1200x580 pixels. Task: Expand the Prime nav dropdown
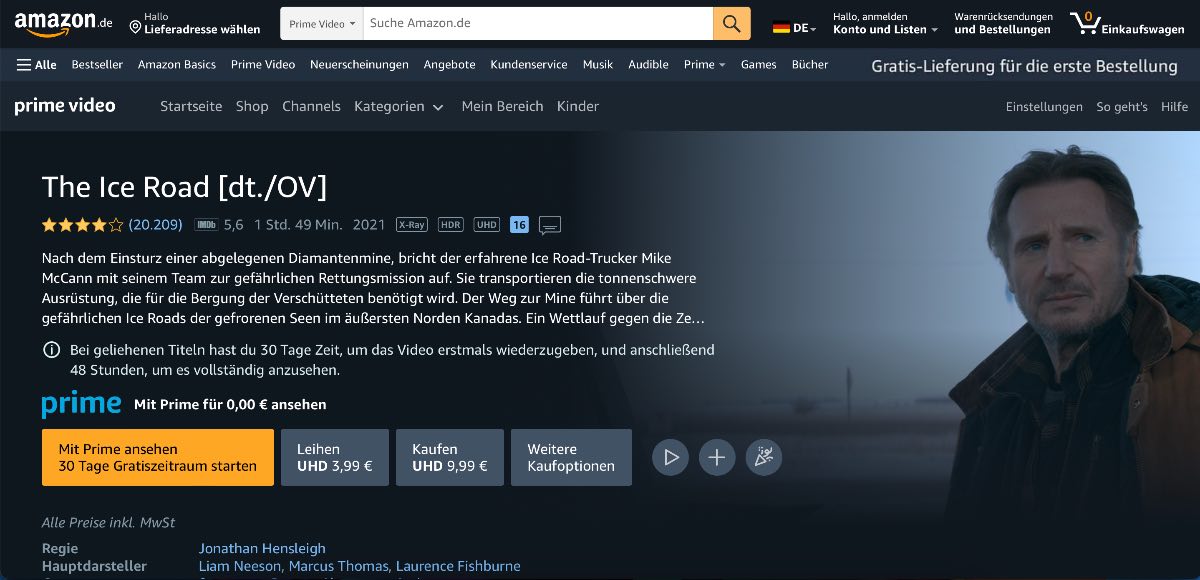pyautogui.click(x=705, y=64)
